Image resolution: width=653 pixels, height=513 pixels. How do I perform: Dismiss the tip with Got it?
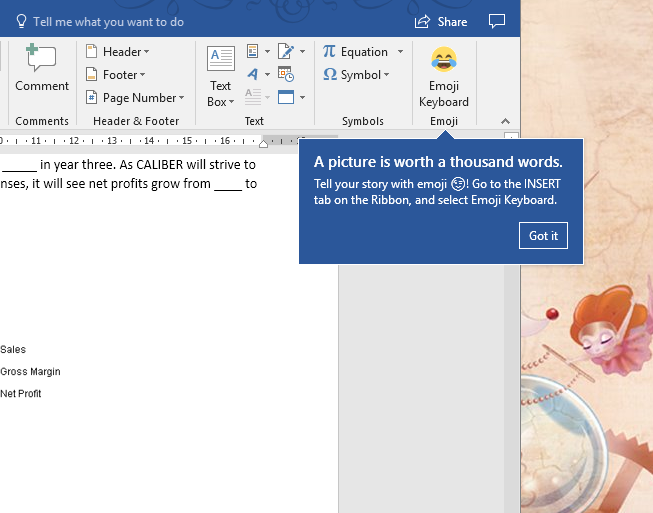pyautogui.click(x=543, y=236)
